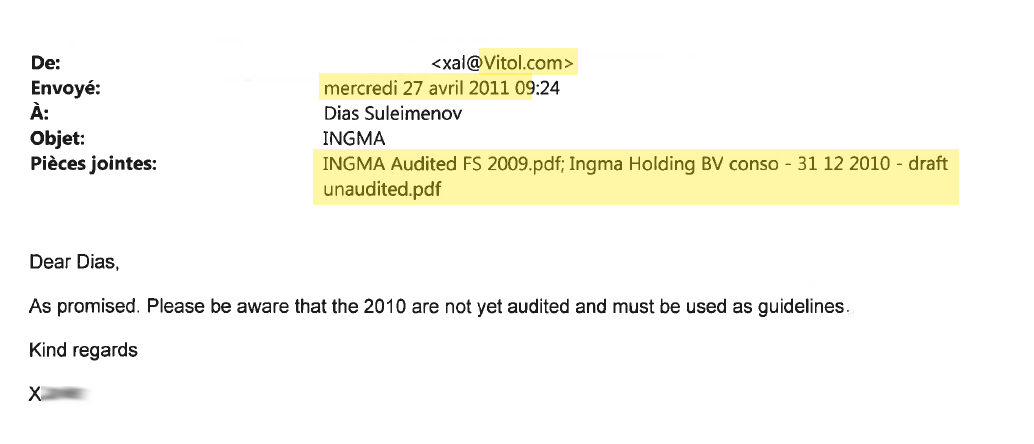Viewport: 1034px width, 444px height.
Task: Click the sender address xal@Vitol.com
Action: click(x=502, y=63)
